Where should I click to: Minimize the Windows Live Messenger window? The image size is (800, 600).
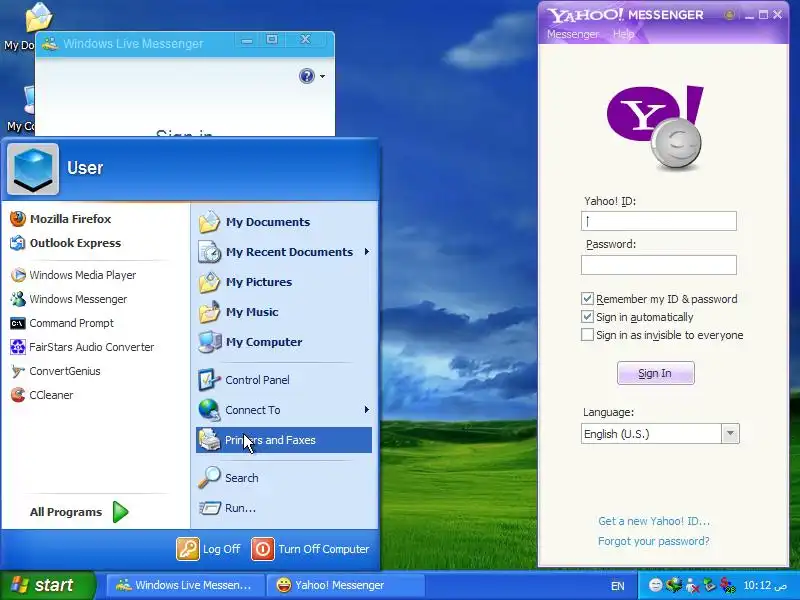[x=247, y=40]
